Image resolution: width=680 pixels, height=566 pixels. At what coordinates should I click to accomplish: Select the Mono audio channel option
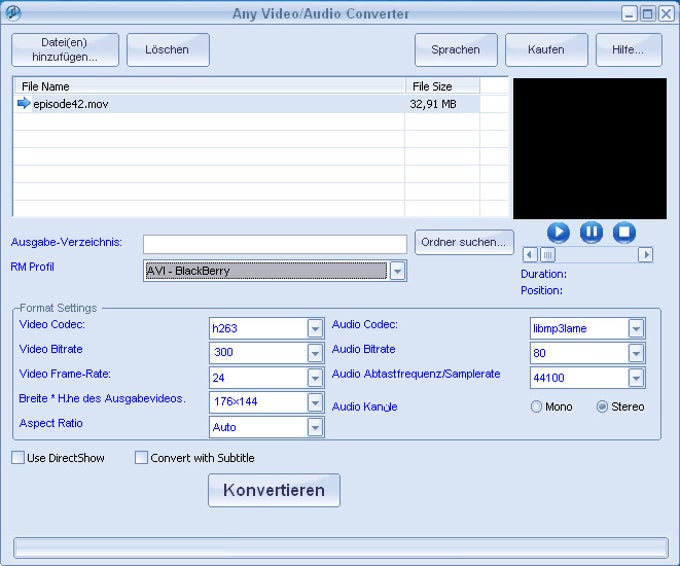click(536, 406)
